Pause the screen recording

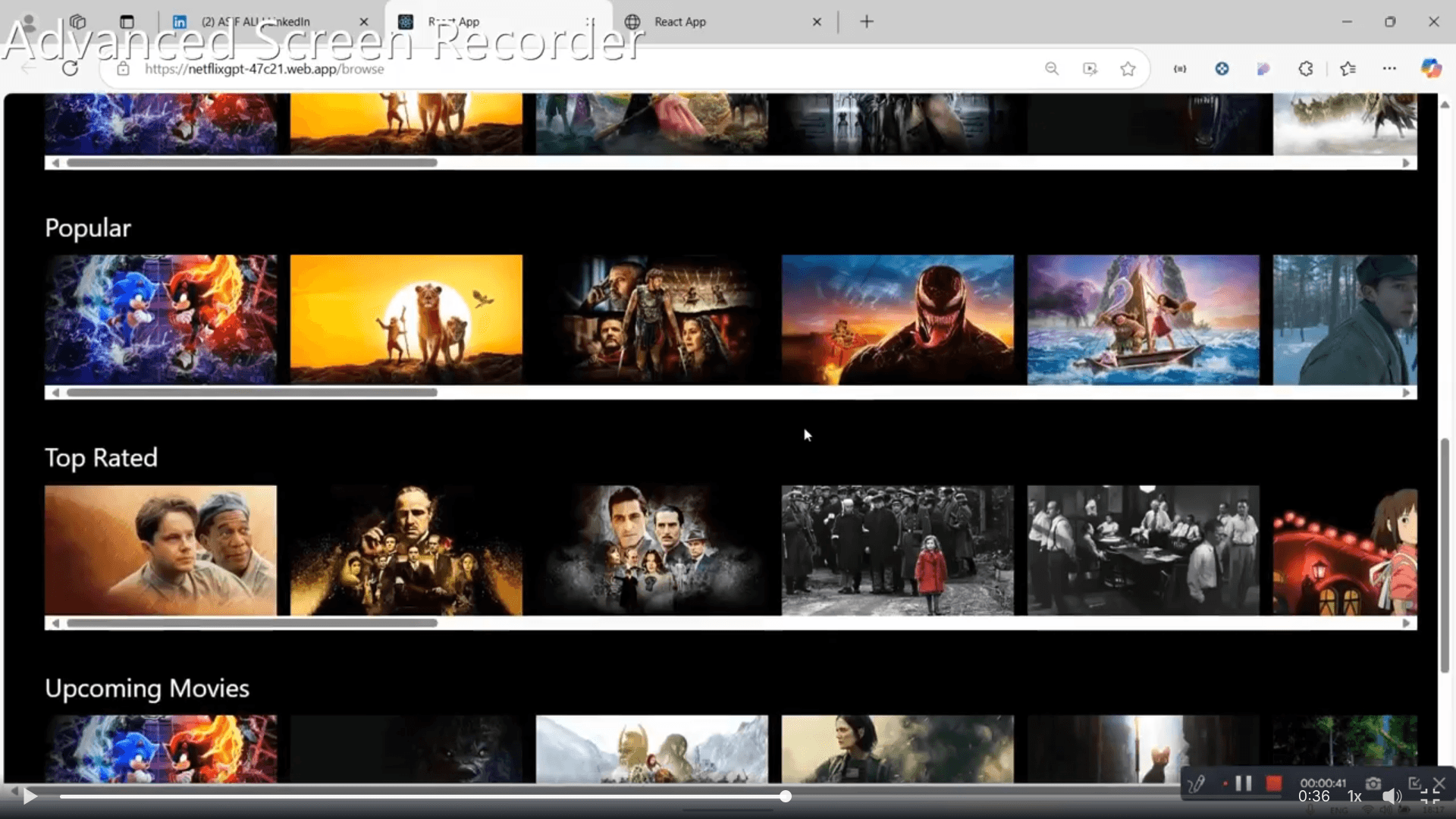1244,783
